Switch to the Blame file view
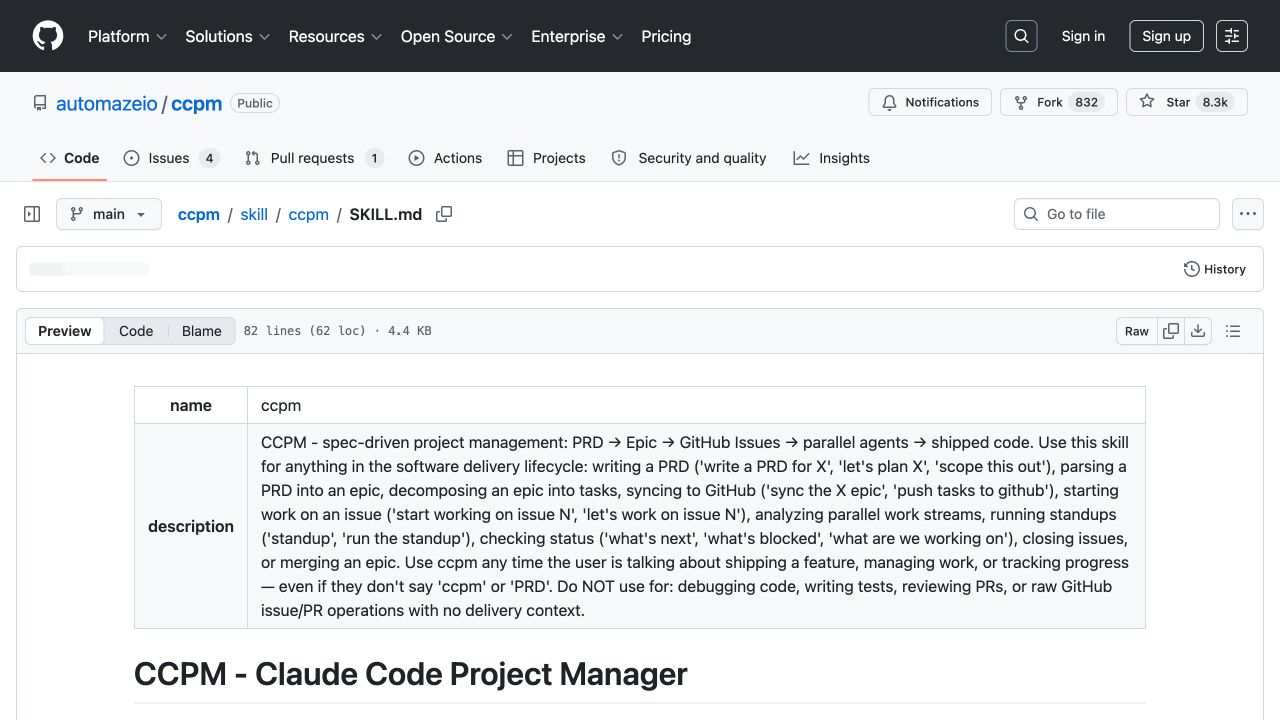Viewport: 1280px width, 720px height. (x=202, y=331)
